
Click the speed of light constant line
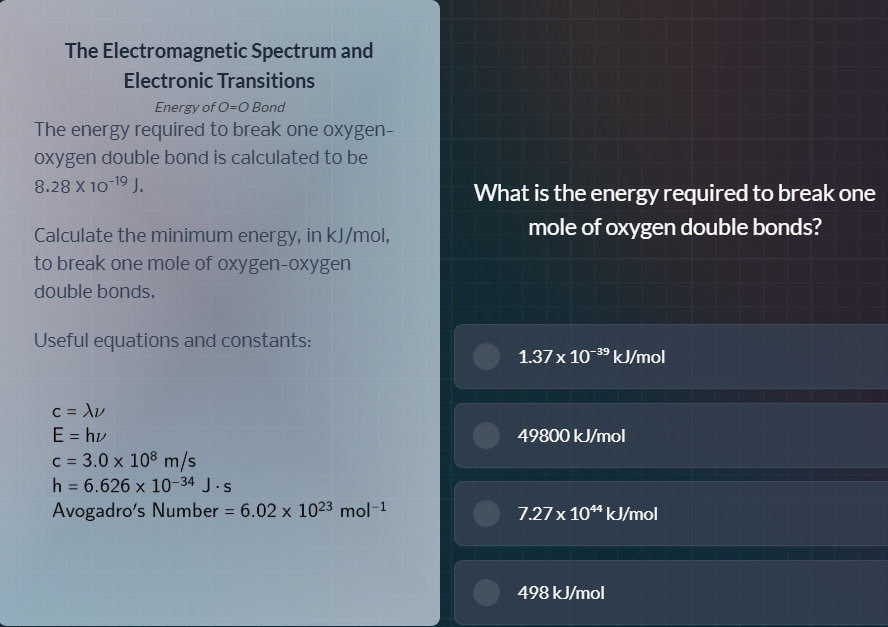coord(124,460)
